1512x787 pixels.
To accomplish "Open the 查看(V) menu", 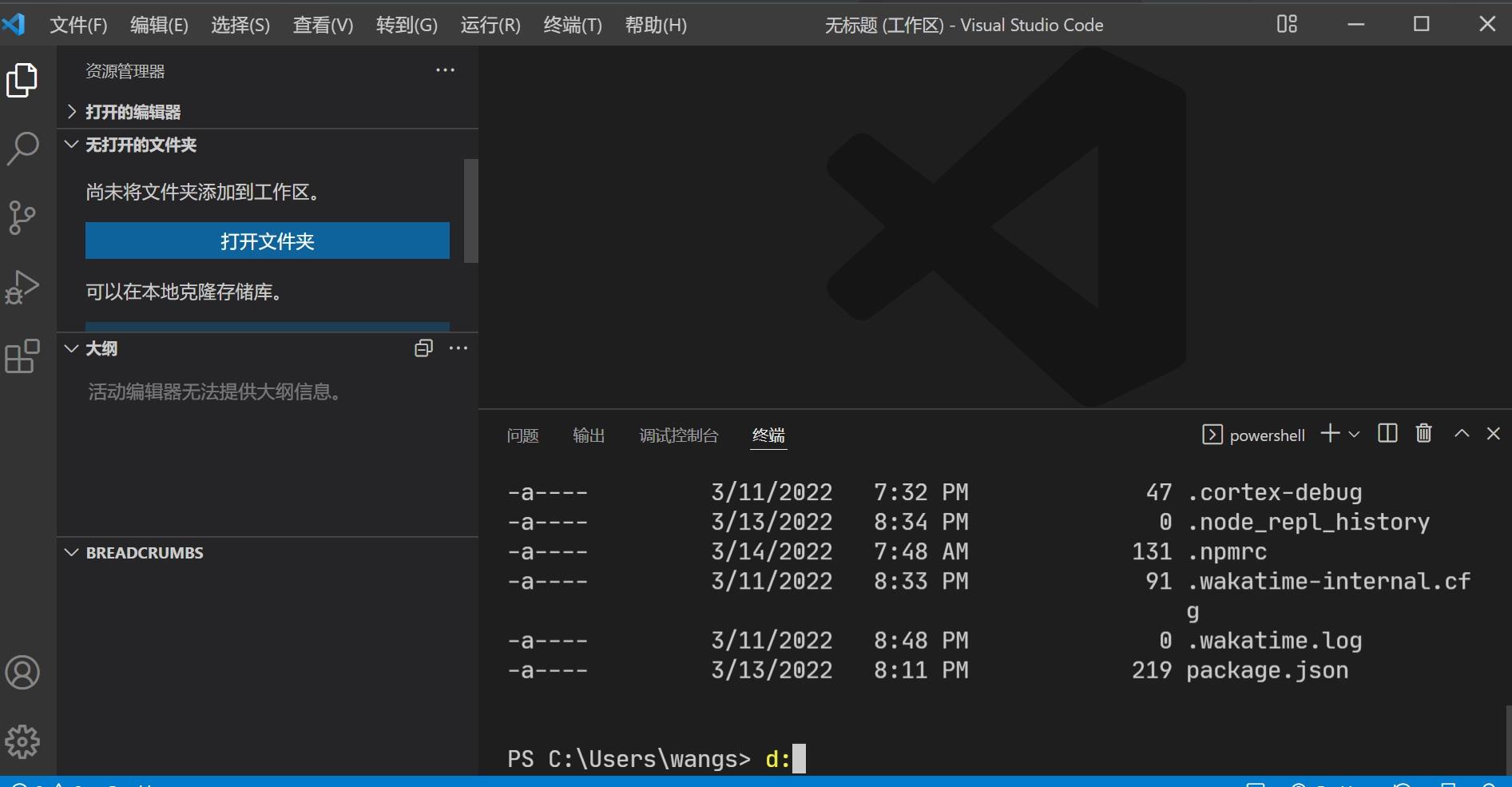I will click(x=323, y=25).
